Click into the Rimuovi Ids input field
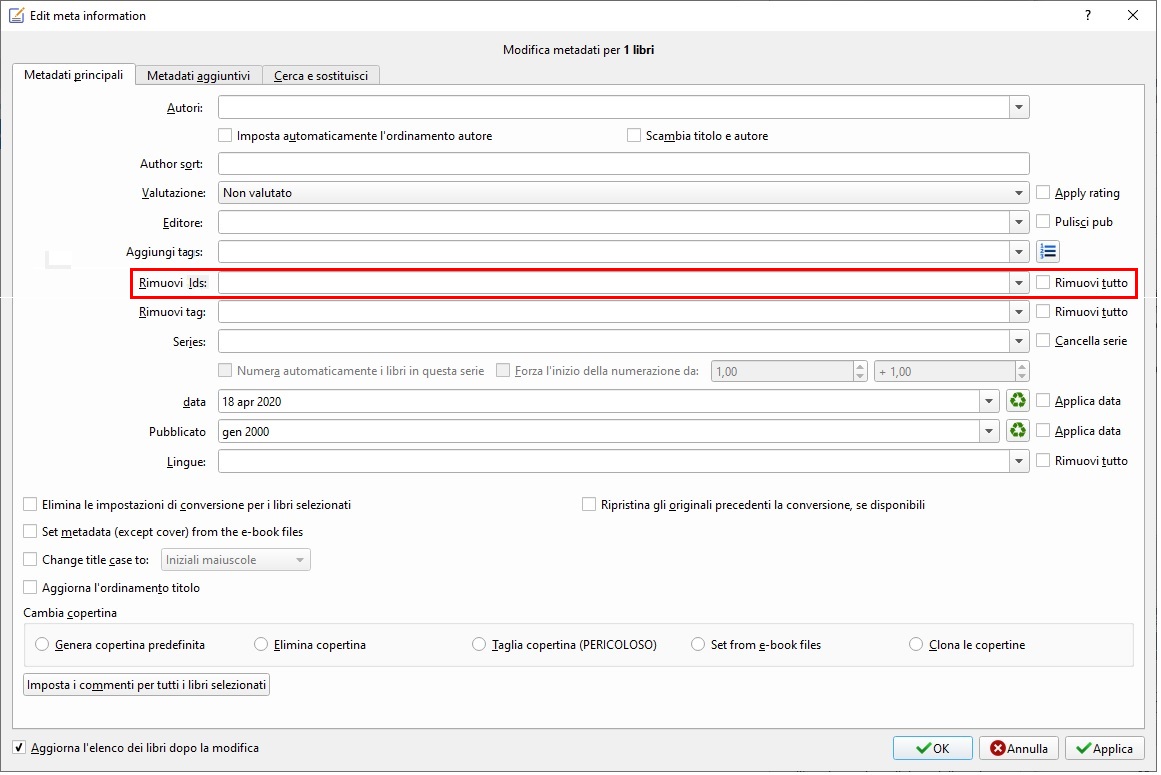 614,283
